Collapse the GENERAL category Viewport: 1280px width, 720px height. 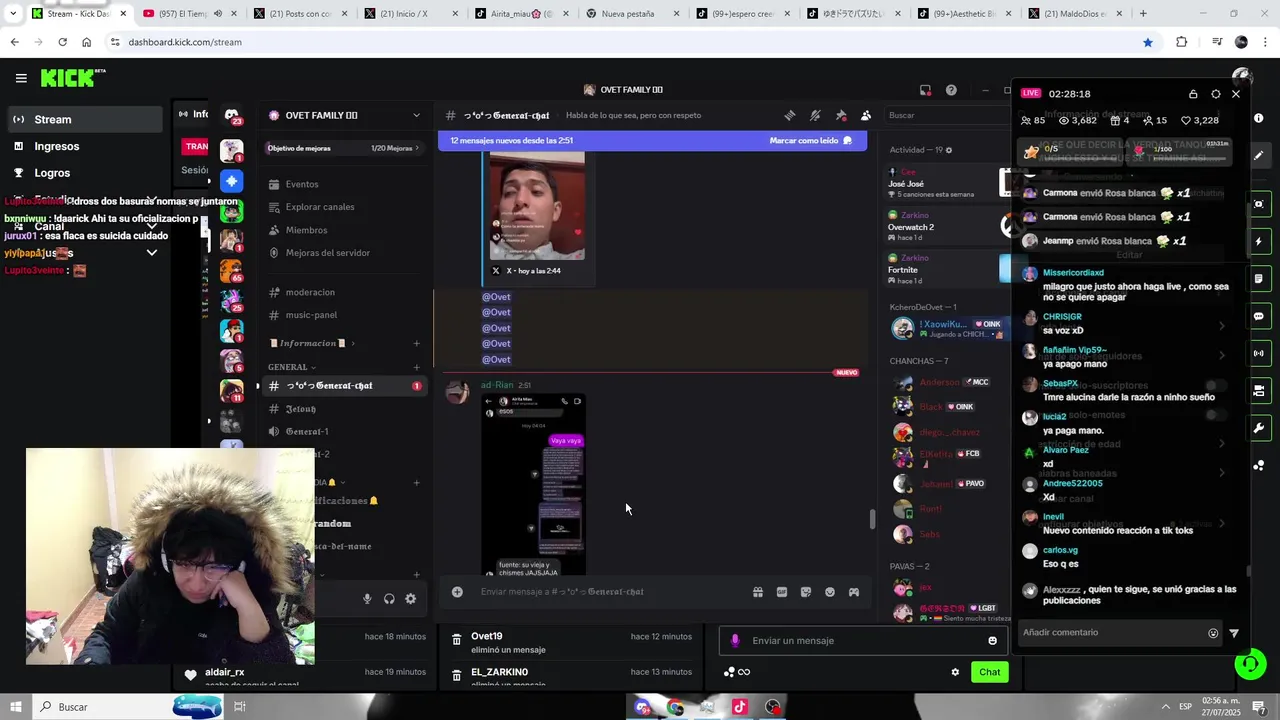(x=292, y=367)
